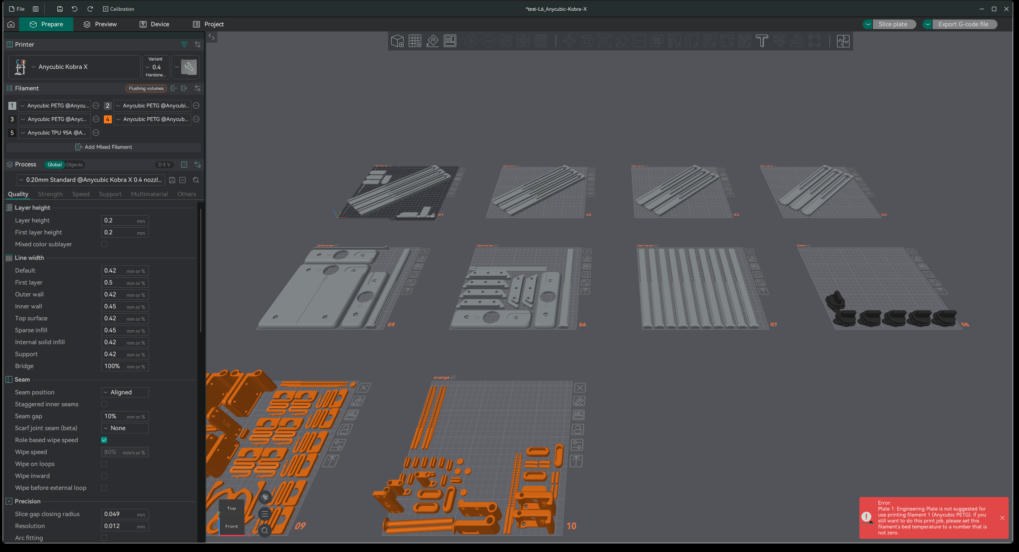1019x552 pixels.
Task: Click the search settings magnifier icon
Action: (x=196, y=180)
